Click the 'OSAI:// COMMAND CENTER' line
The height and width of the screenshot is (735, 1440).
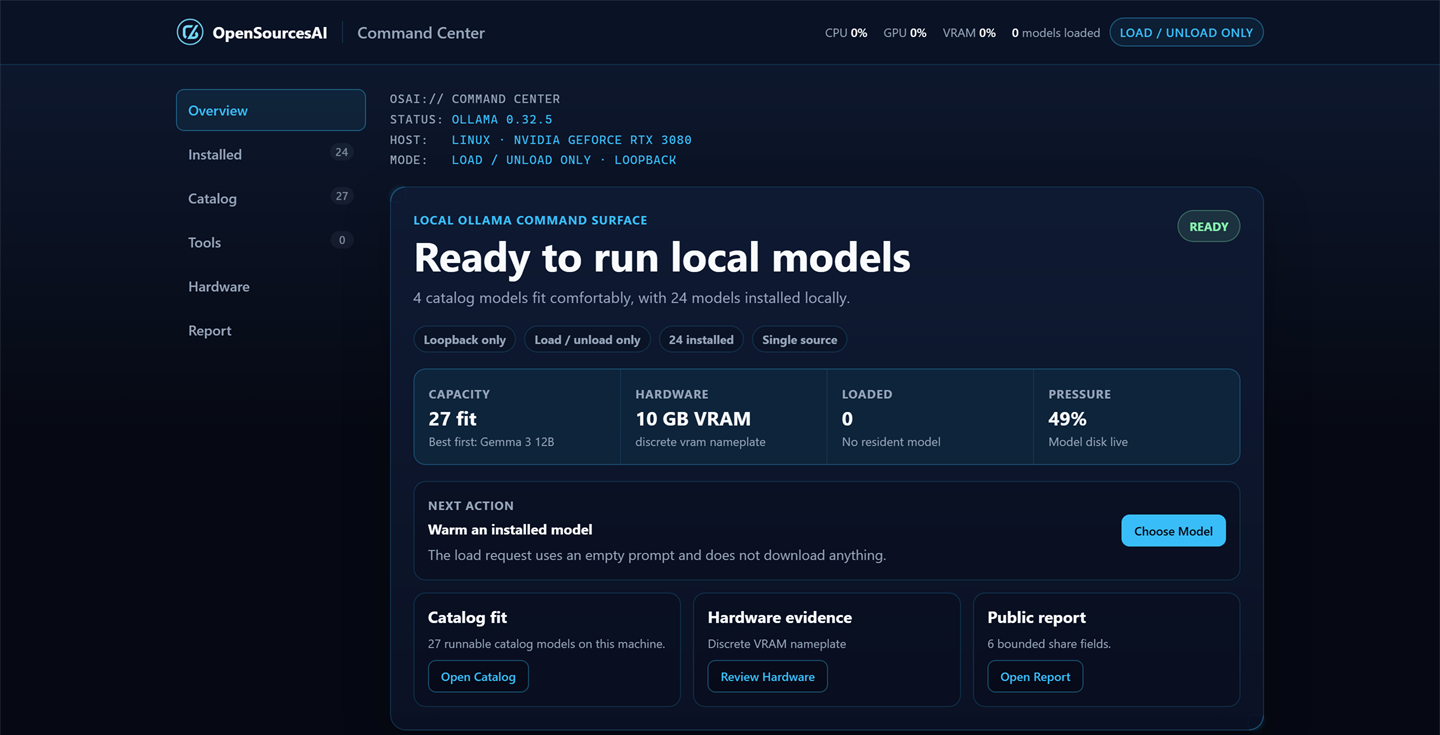475,99
